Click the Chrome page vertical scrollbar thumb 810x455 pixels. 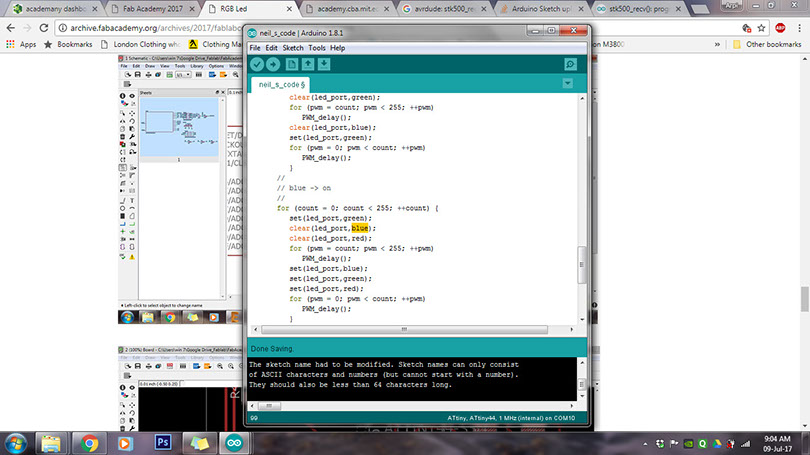[x=804, y=299]
